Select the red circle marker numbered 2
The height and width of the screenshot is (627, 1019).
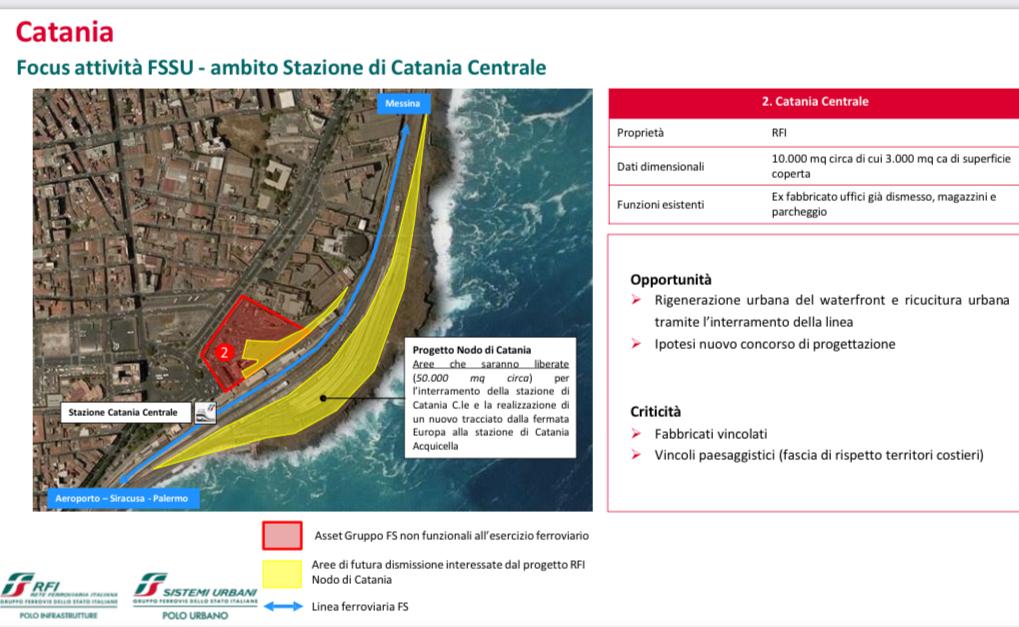pyautogui.click(x=224, y=352)
